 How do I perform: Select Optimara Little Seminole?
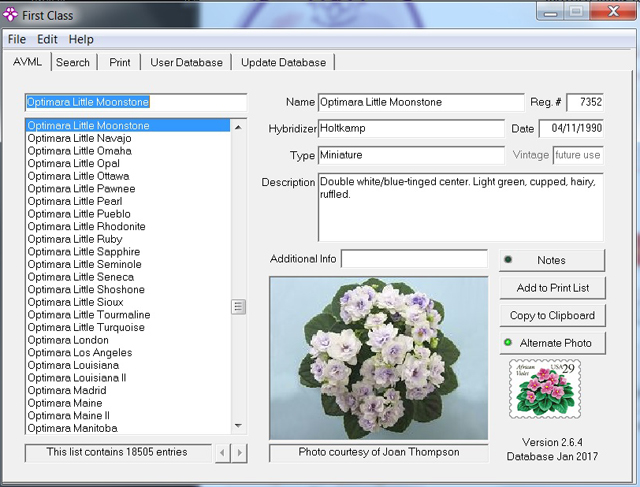tap(128, 264)
